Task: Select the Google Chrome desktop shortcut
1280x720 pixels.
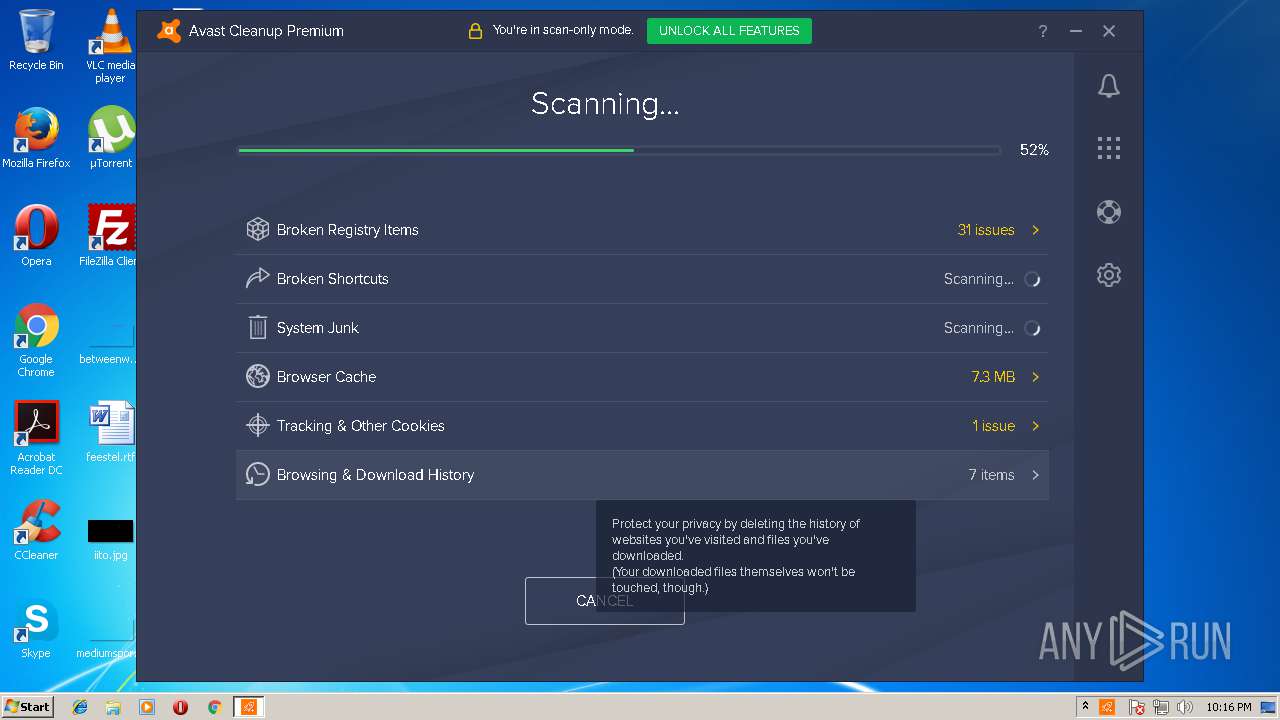Action: point(36,340)
